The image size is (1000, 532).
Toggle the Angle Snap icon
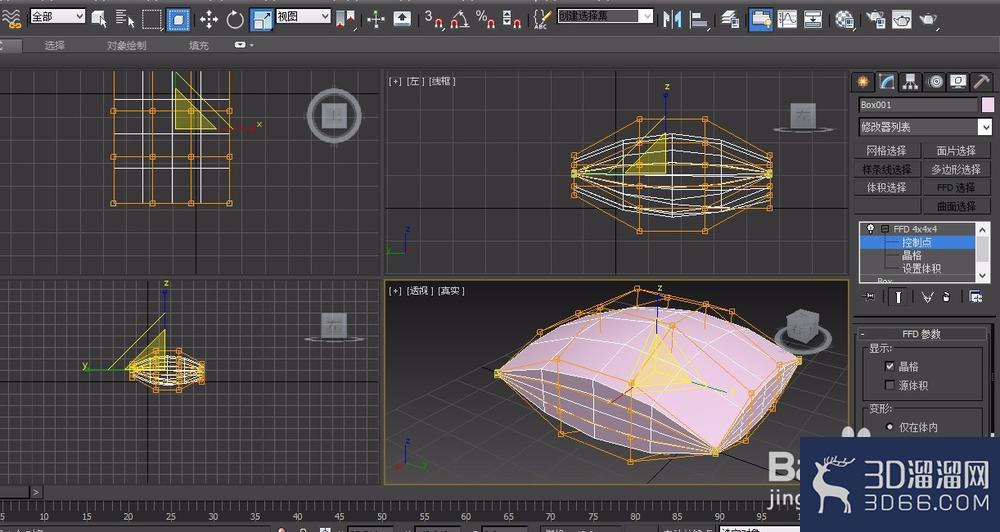point(459,19)
